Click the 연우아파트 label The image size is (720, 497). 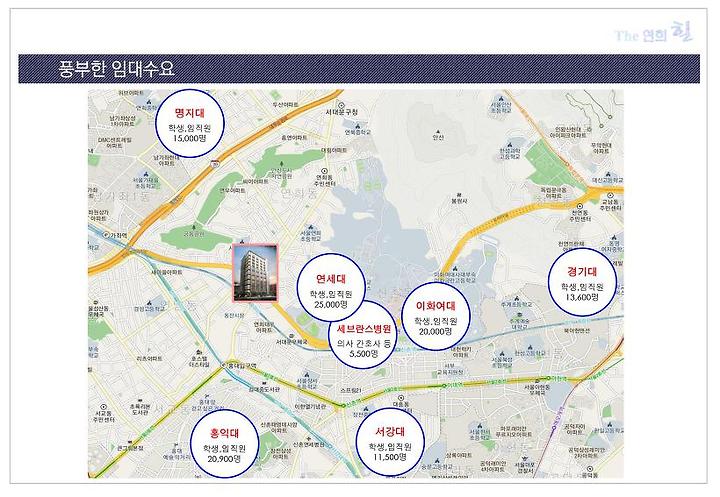(x=232, y=190)
